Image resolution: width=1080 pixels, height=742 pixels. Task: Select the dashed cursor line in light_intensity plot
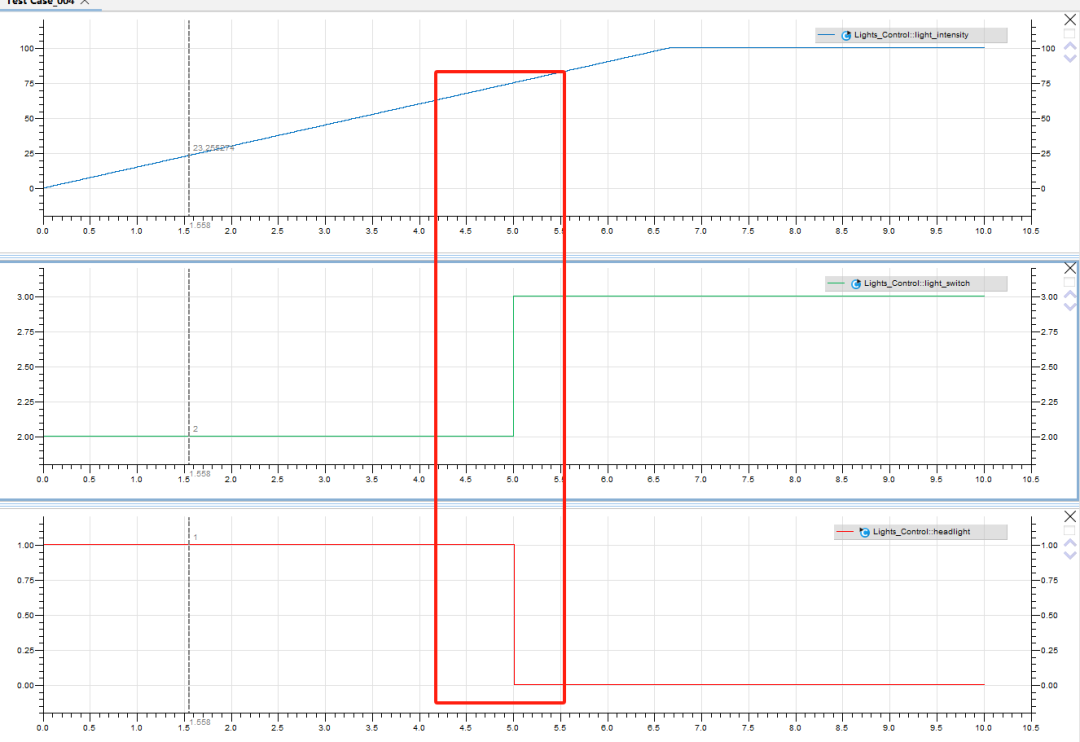[x=189, y=117]
